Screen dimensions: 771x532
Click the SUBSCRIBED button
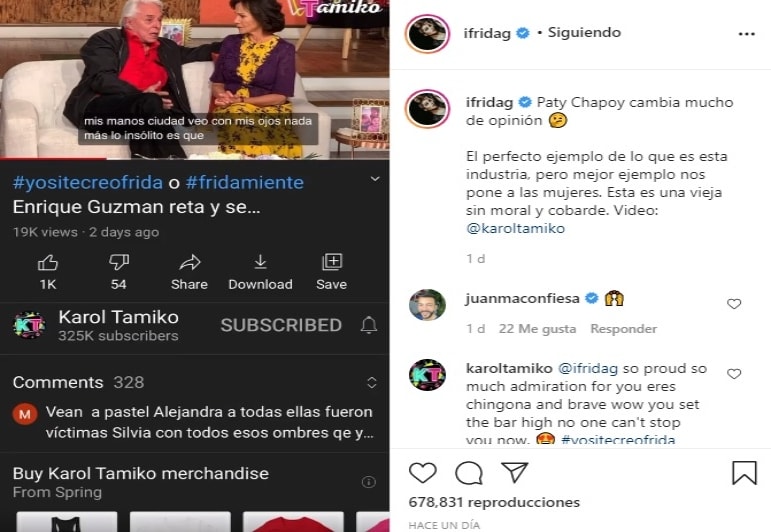point(281,325)
